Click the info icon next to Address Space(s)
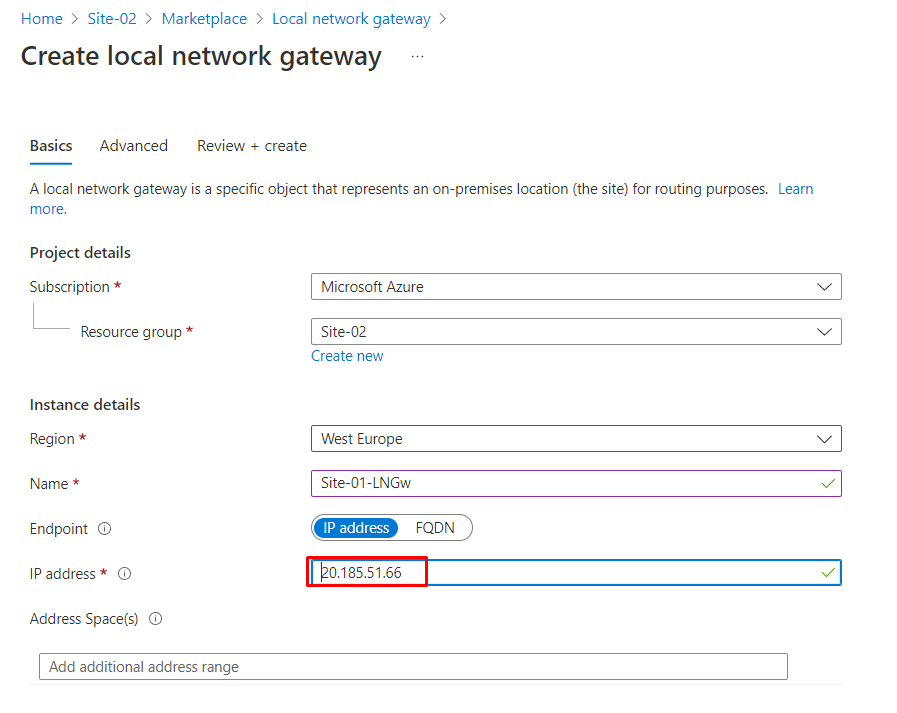This screenshot has width=897, height=713. click(x=156, y=619)
